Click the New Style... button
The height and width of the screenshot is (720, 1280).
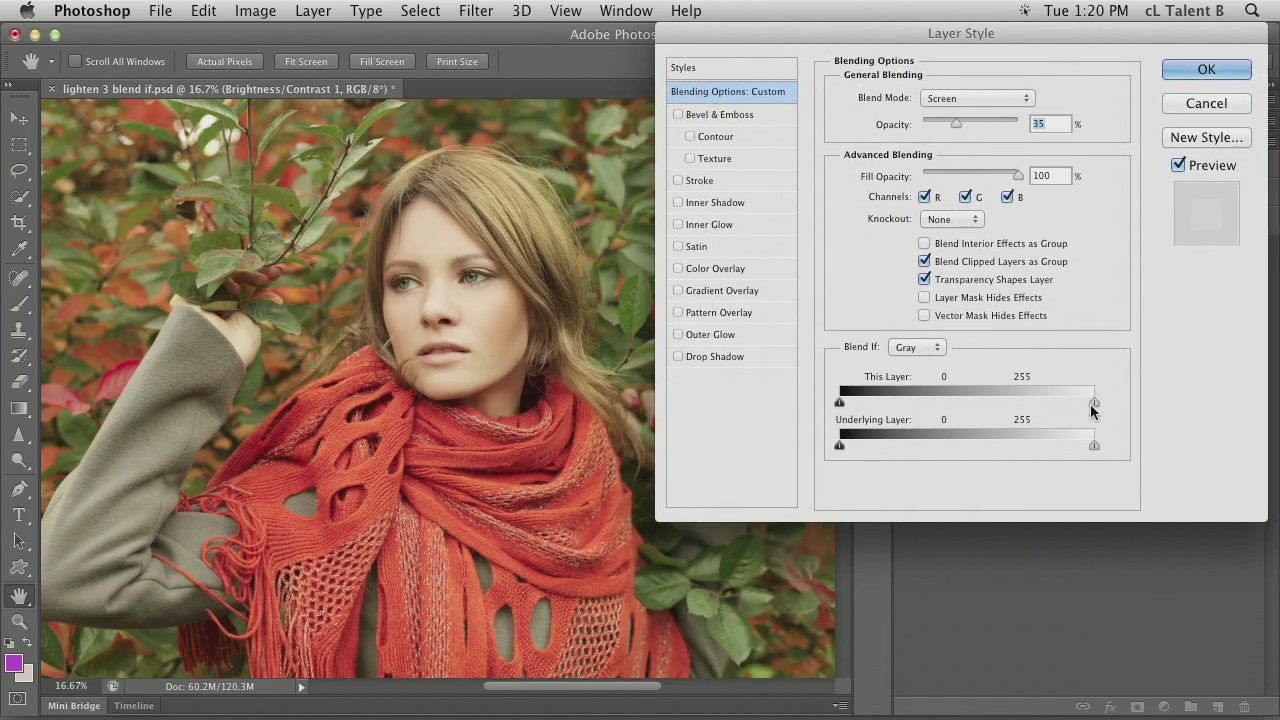pyautogui.click(x=1206, y=137)
